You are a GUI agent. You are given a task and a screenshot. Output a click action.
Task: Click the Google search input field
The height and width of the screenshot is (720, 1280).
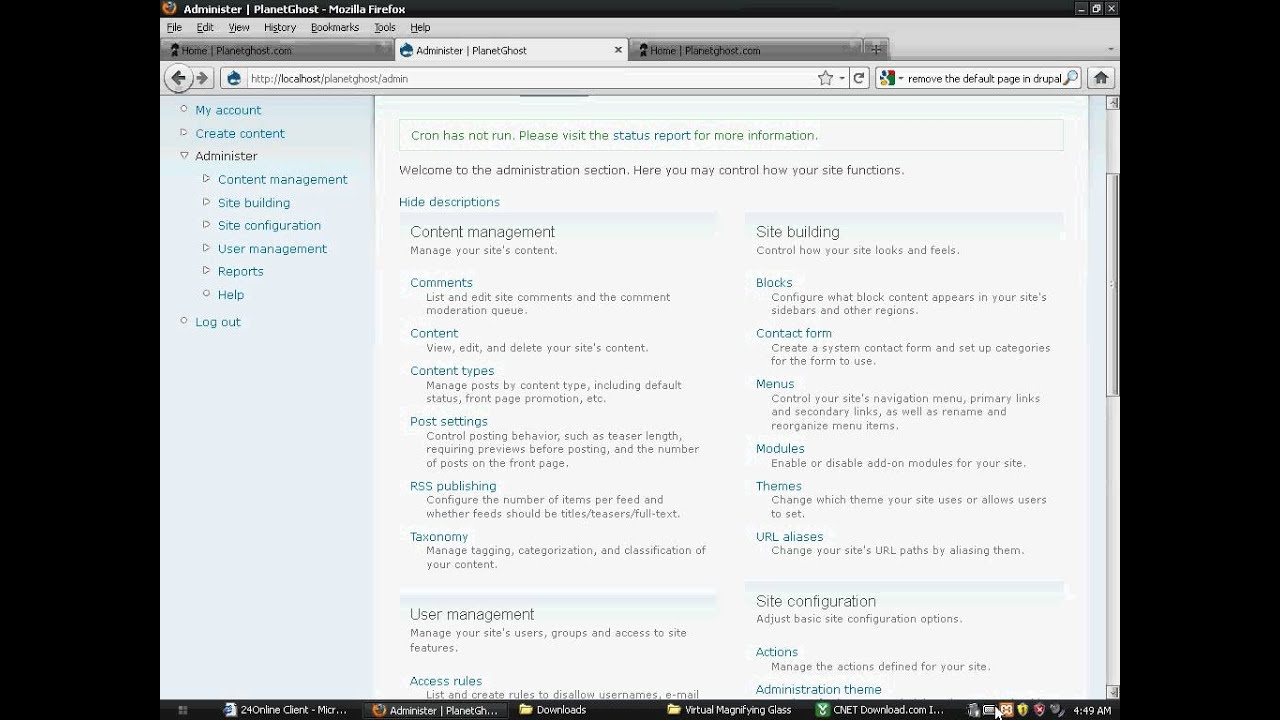984,78
